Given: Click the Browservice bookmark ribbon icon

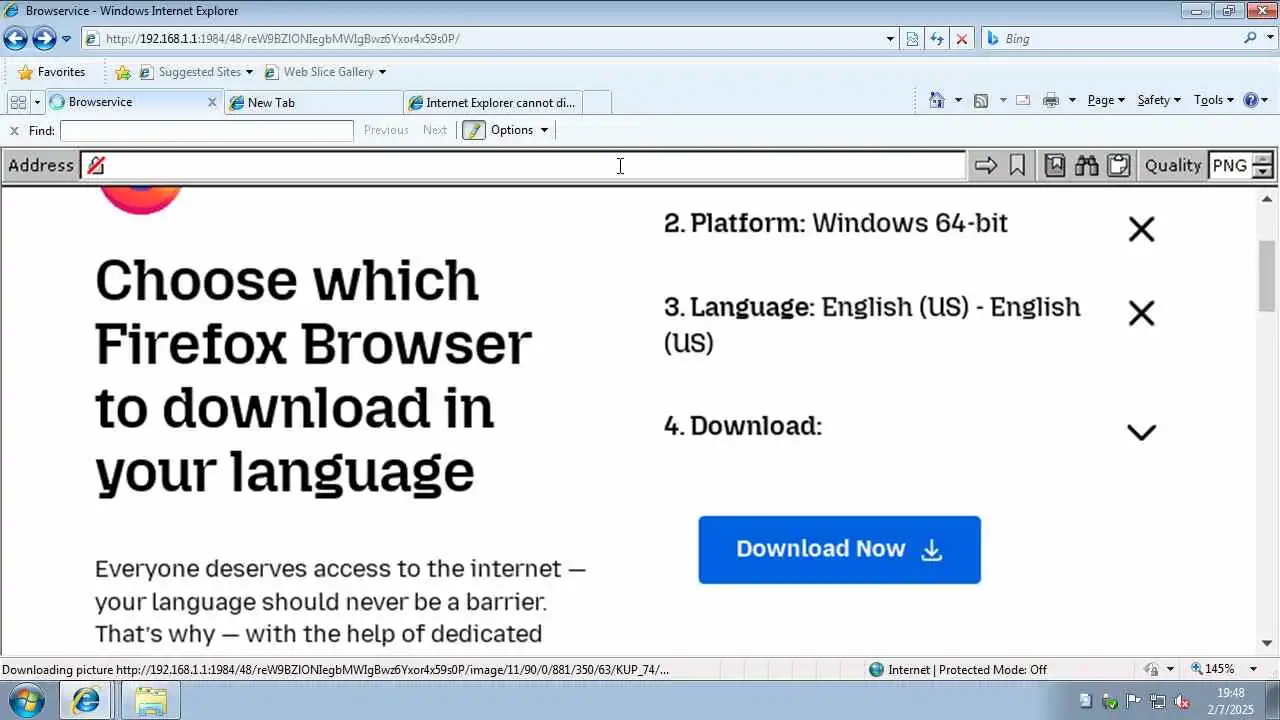Looking at the screenshot, I should pos(1017,166).
